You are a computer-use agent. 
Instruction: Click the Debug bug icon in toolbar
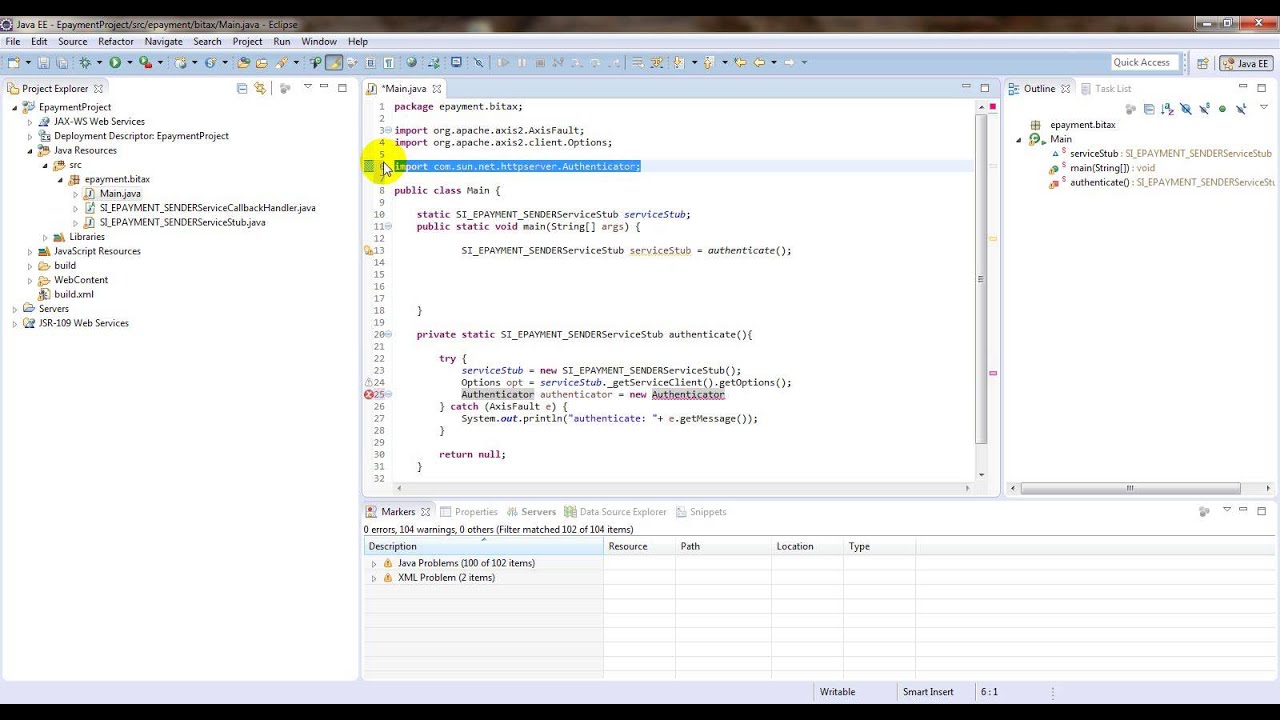(x=85, y=62)
